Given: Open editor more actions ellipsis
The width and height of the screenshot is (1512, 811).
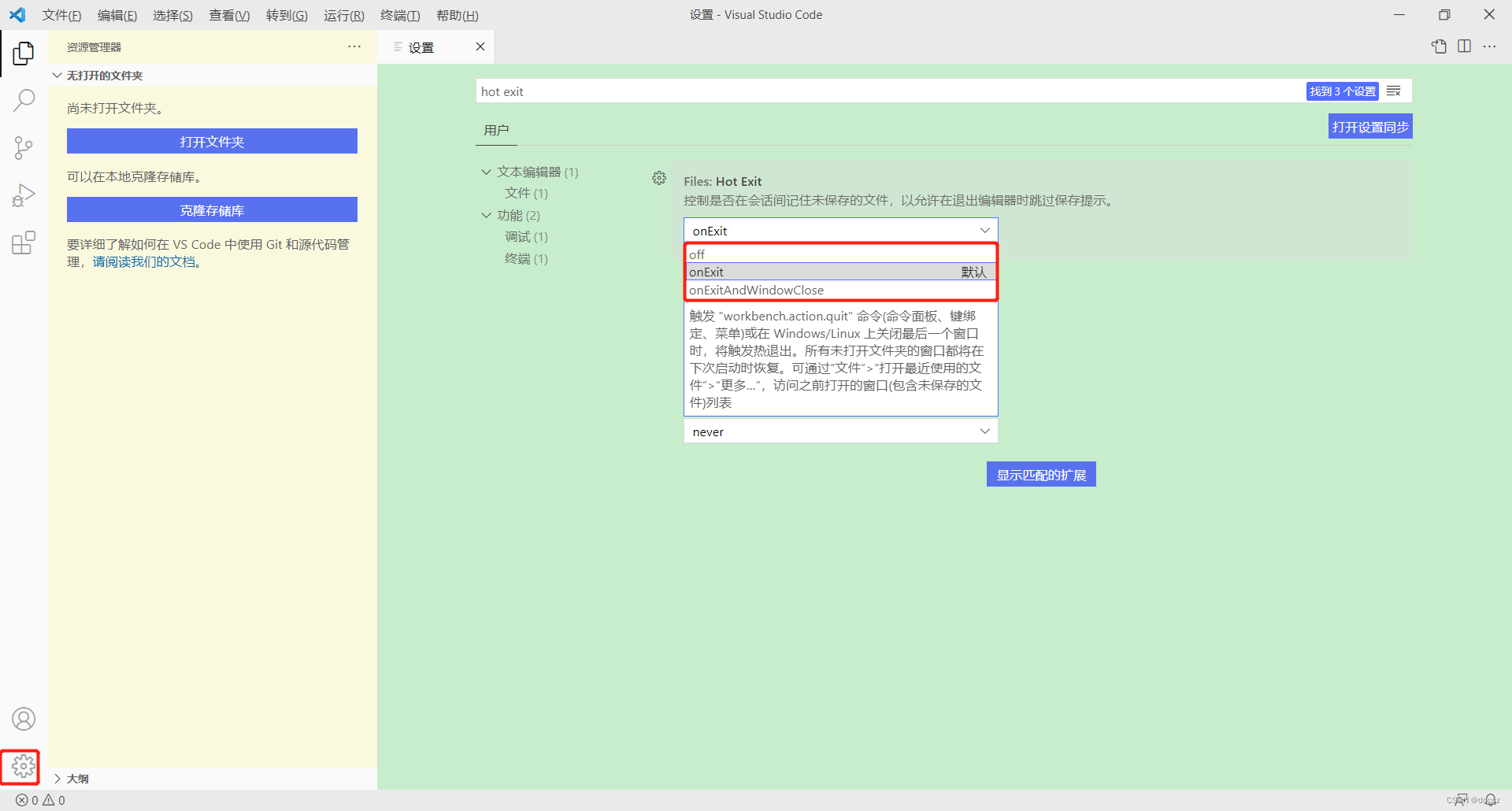Looking at the screenshot, I should (1489, 46).
